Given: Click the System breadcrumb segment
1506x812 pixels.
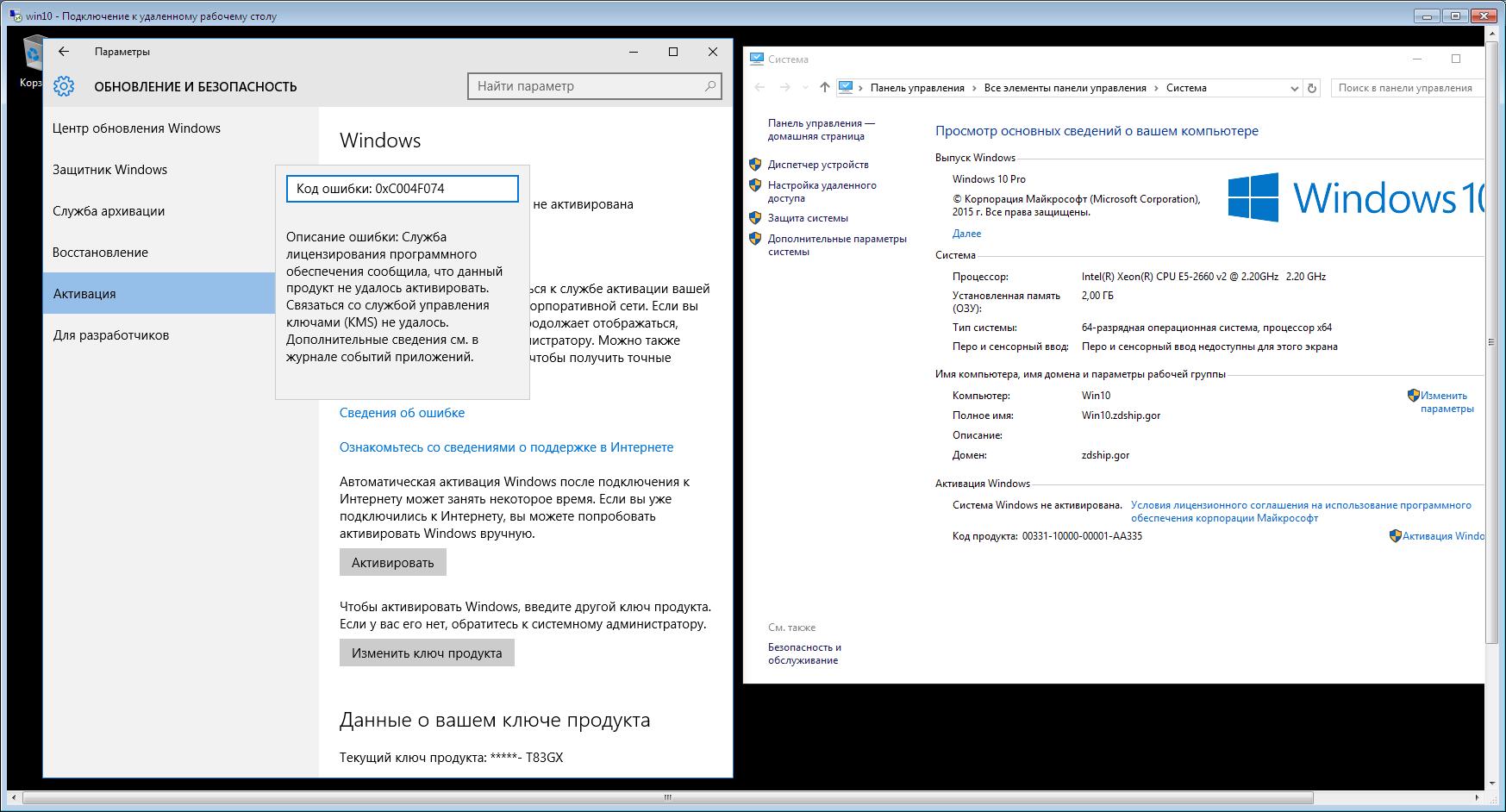Looking at the screenshot, I should 1186,88.
